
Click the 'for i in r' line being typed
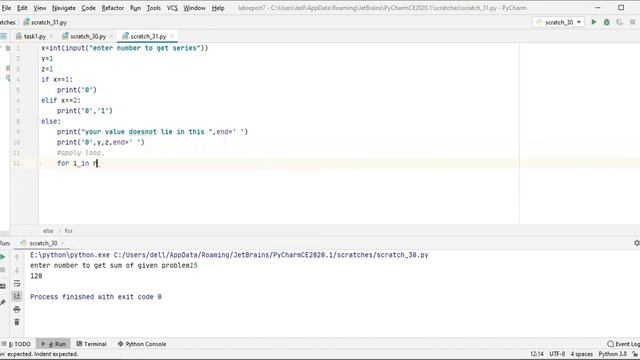pyautogui.click(x=78, y=163)
